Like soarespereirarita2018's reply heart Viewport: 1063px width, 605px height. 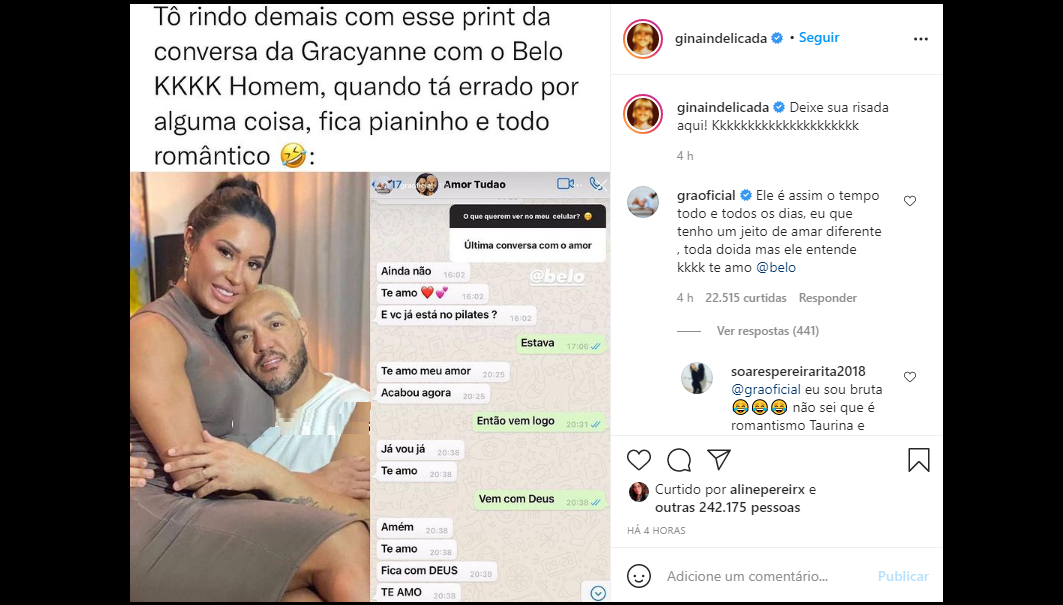pyautogui.click(x=910, y=376)
